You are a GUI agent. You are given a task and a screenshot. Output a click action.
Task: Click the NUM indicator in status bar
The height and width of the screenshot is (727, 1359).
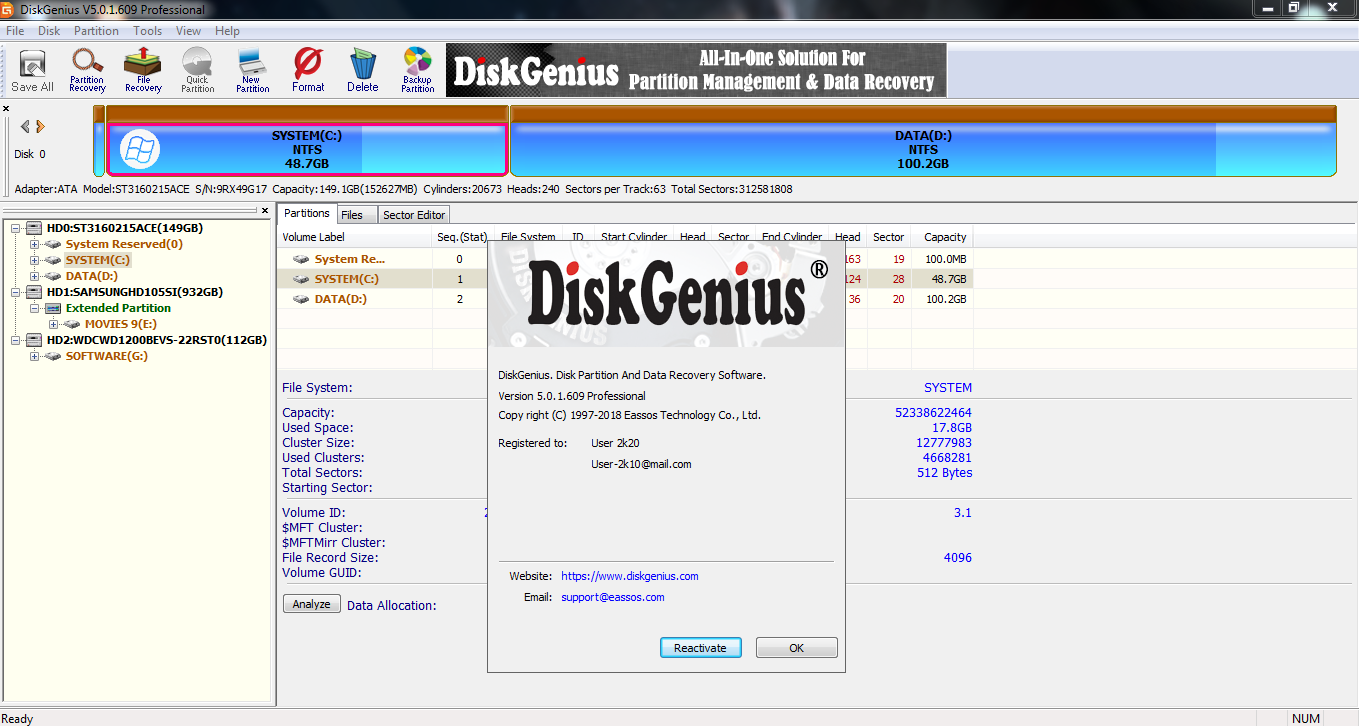(x=1306, y=719)
